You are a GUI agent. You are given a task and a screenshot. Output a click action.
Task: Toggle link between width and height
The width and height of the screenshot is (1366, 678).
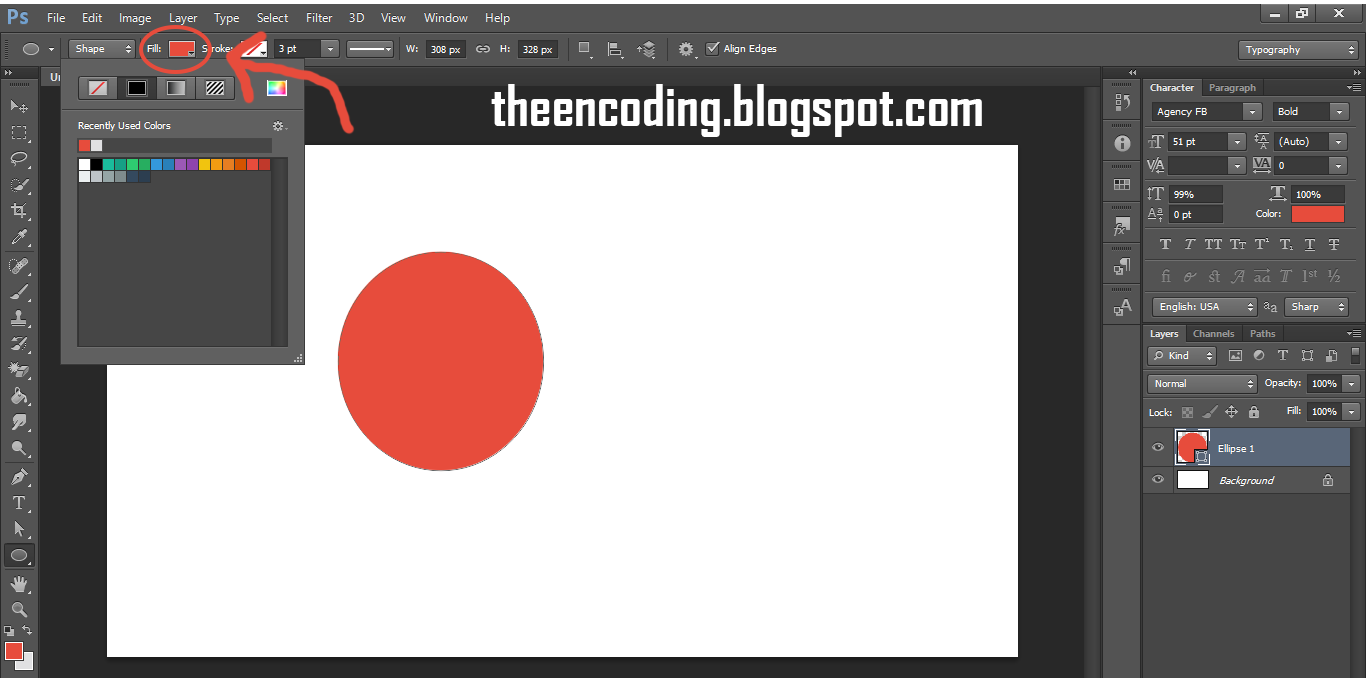coord(482,49)
